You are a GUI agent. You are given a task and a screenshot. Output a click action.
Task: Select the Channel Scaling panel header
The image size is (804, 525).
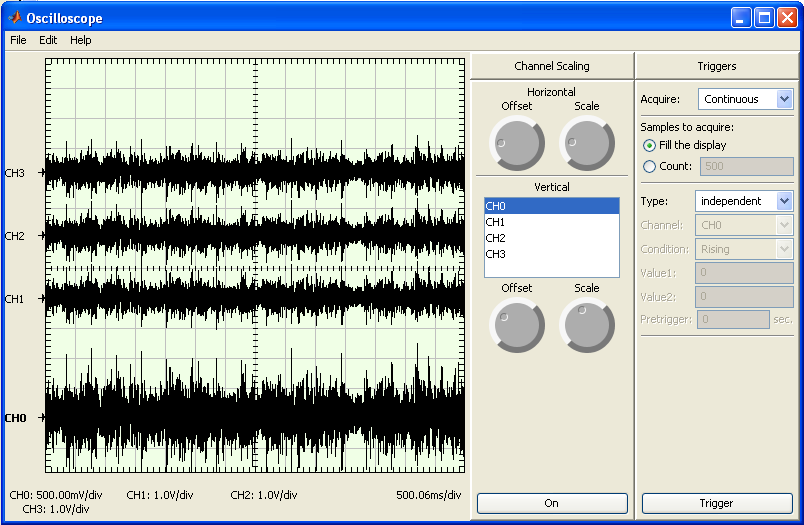coord(552,66)
